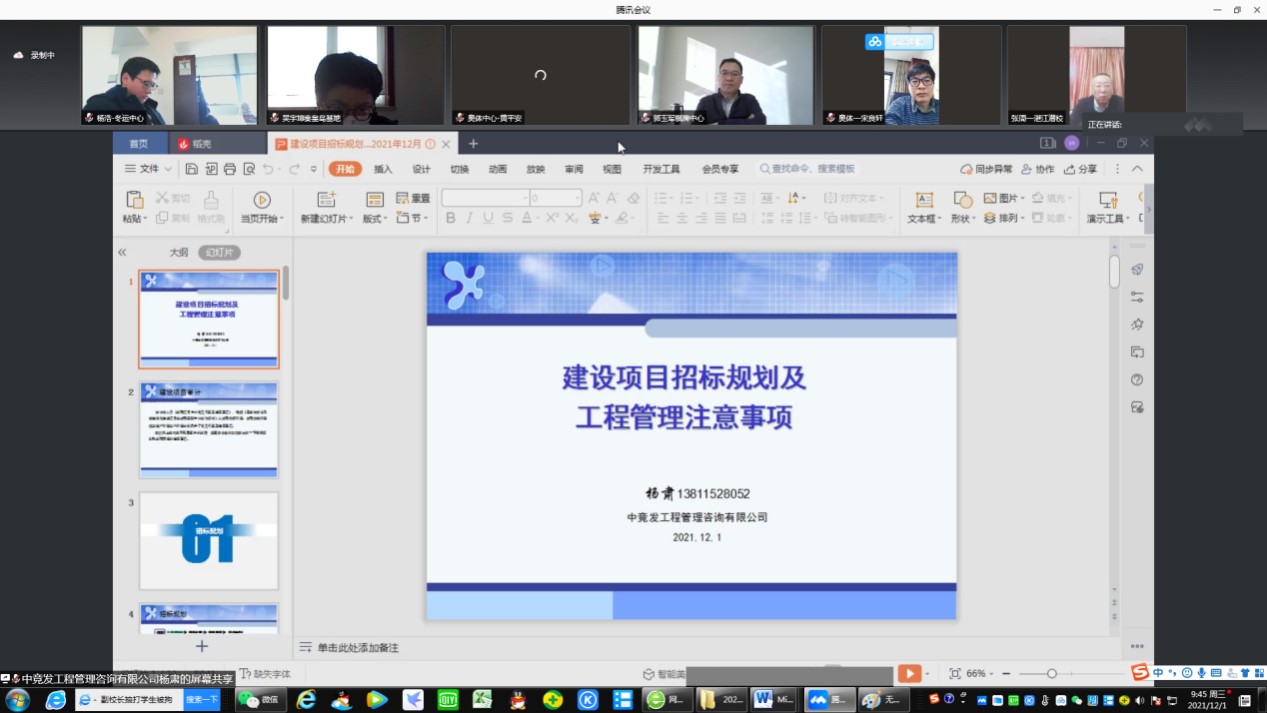Insert a text box (文本框)

[924, 201]
